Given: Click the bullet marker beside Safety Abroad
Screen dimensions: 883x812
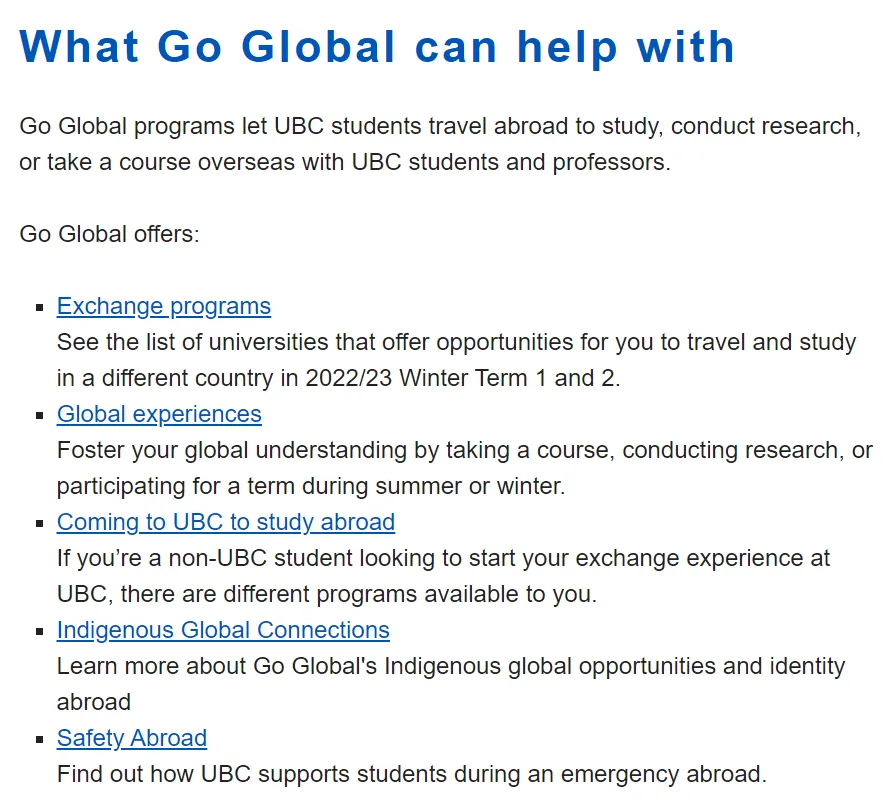Looking at the screenshot, I should (40, 740).
